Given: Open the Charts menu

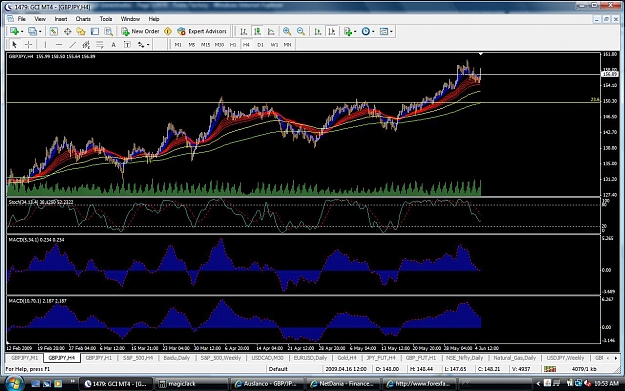Looking at the screenshot, I should [83, 19].
